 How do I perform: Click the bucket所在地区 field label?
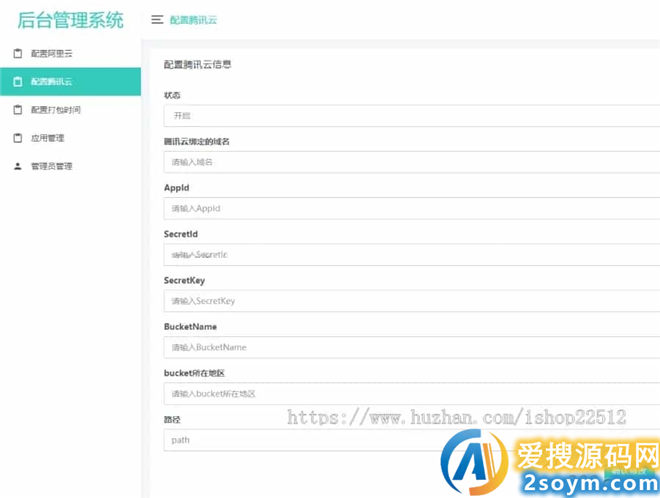[x=194, y=373]
